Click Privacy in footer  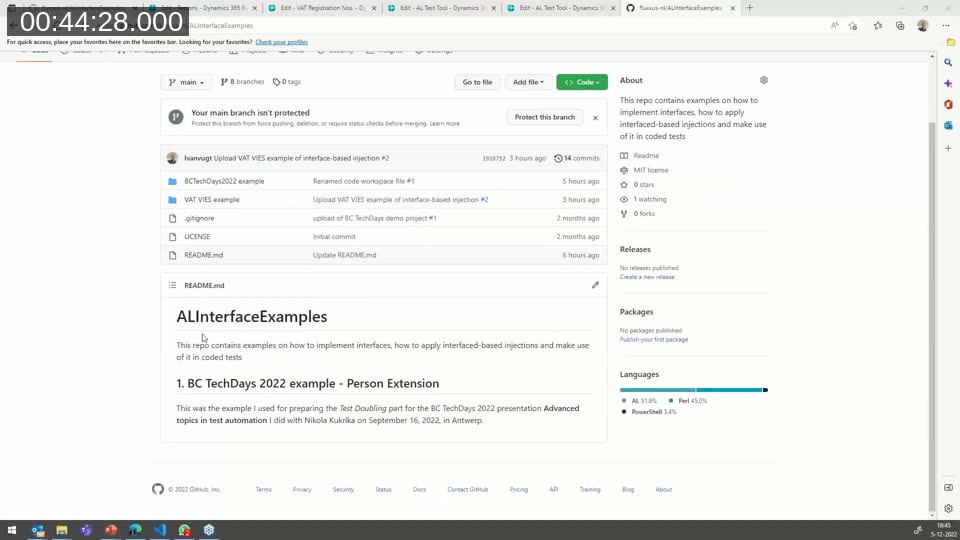tap(302, 489)
